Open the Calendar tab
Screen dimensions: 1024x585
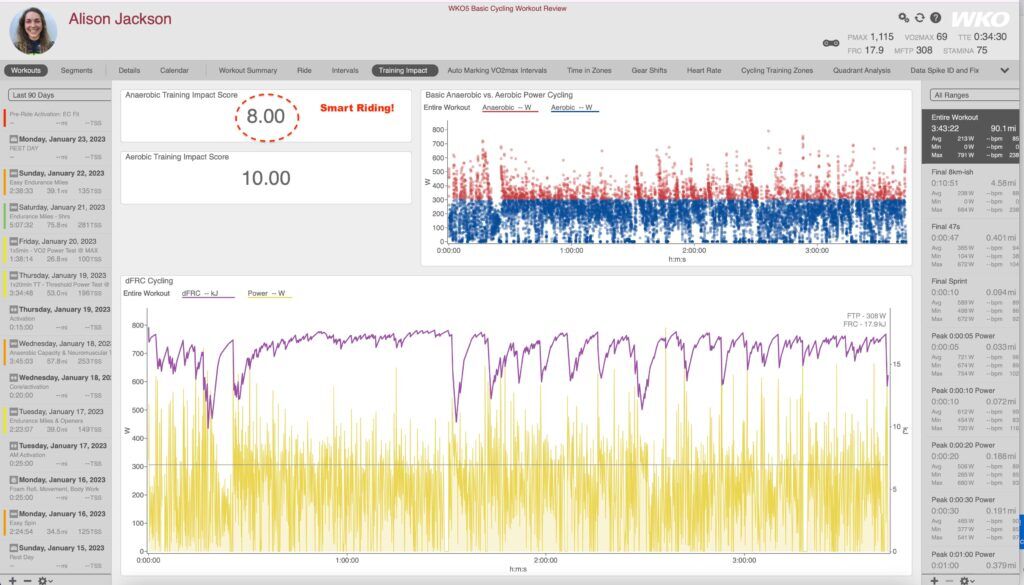[174, 71]
